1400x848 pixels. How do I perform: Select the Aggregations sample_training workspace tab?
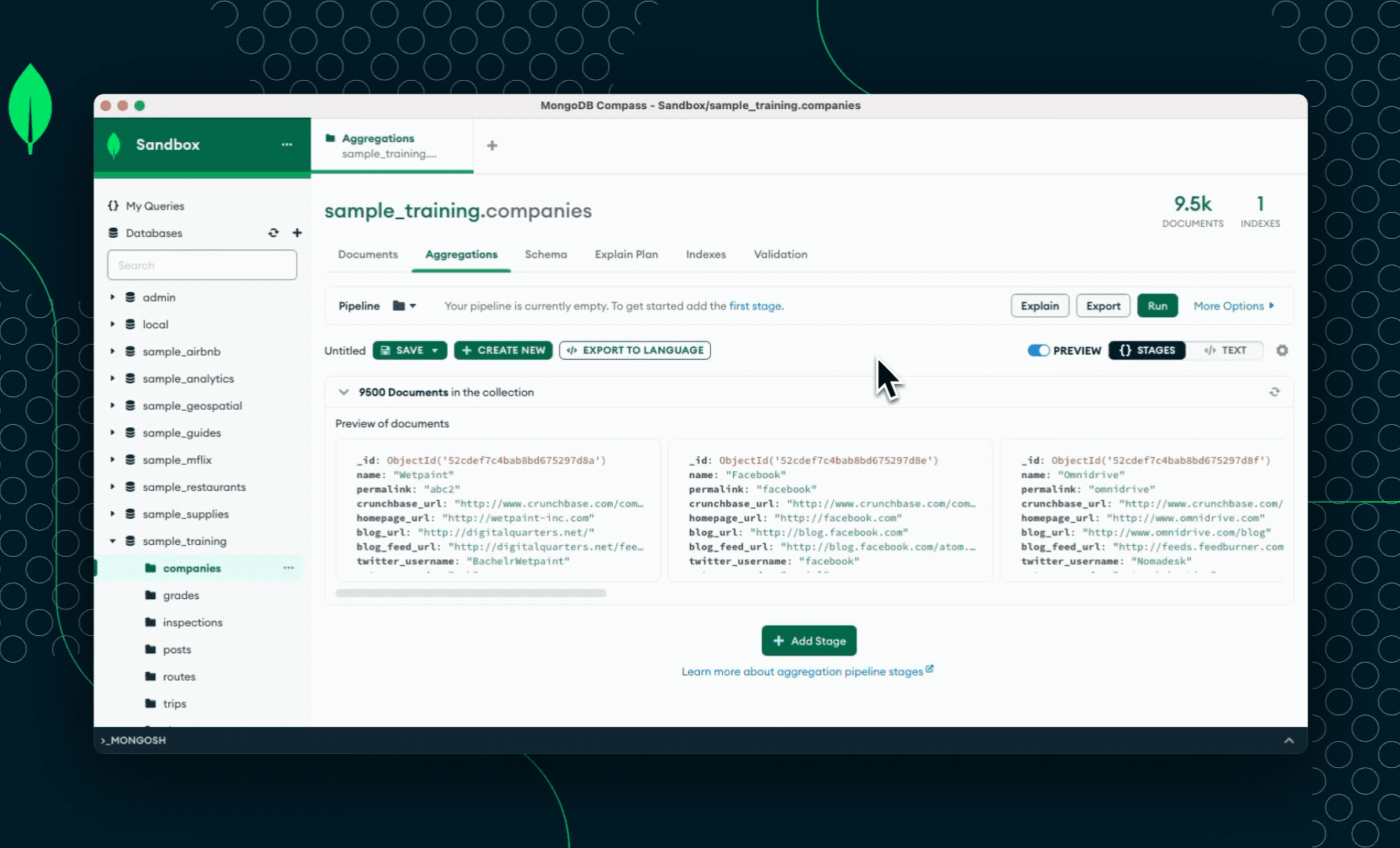(392, 145)
